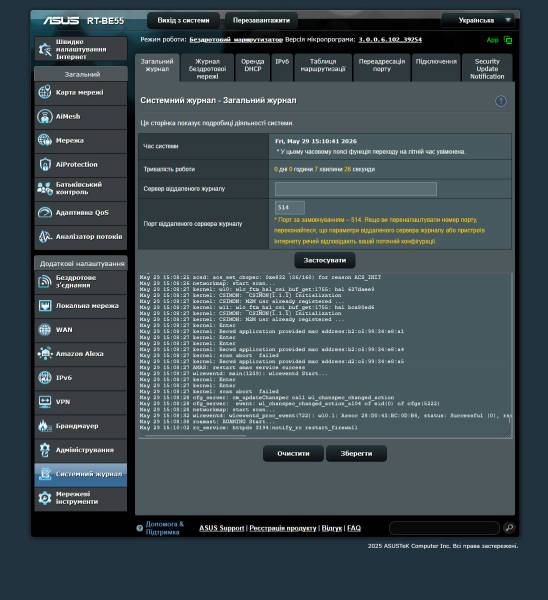Screen dimensions: 548x600
Task: Open the AiMesh sidebar icon
Action: [x=45, y=116]
